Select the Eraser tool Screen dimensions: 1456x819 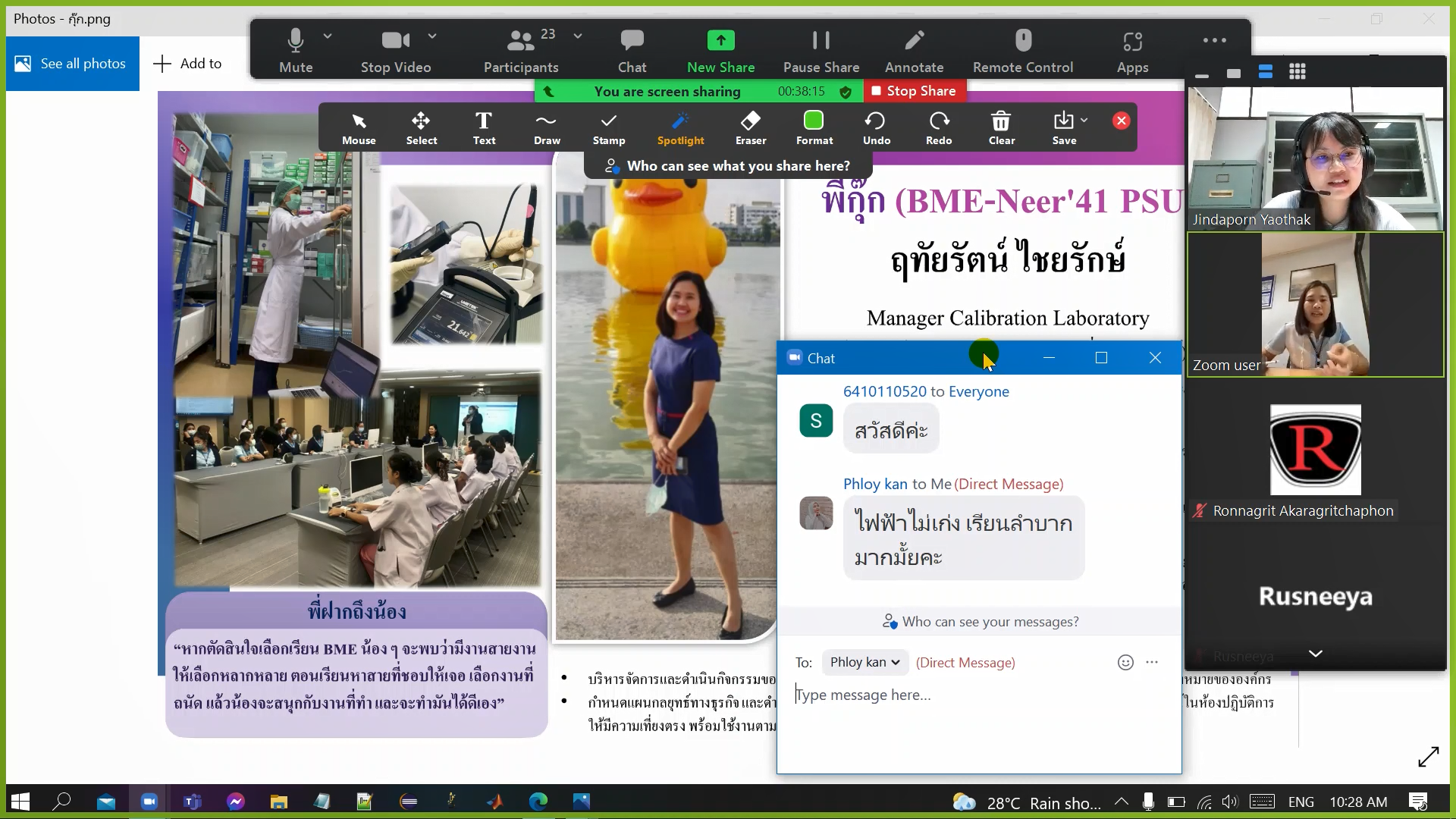[751, 127]
